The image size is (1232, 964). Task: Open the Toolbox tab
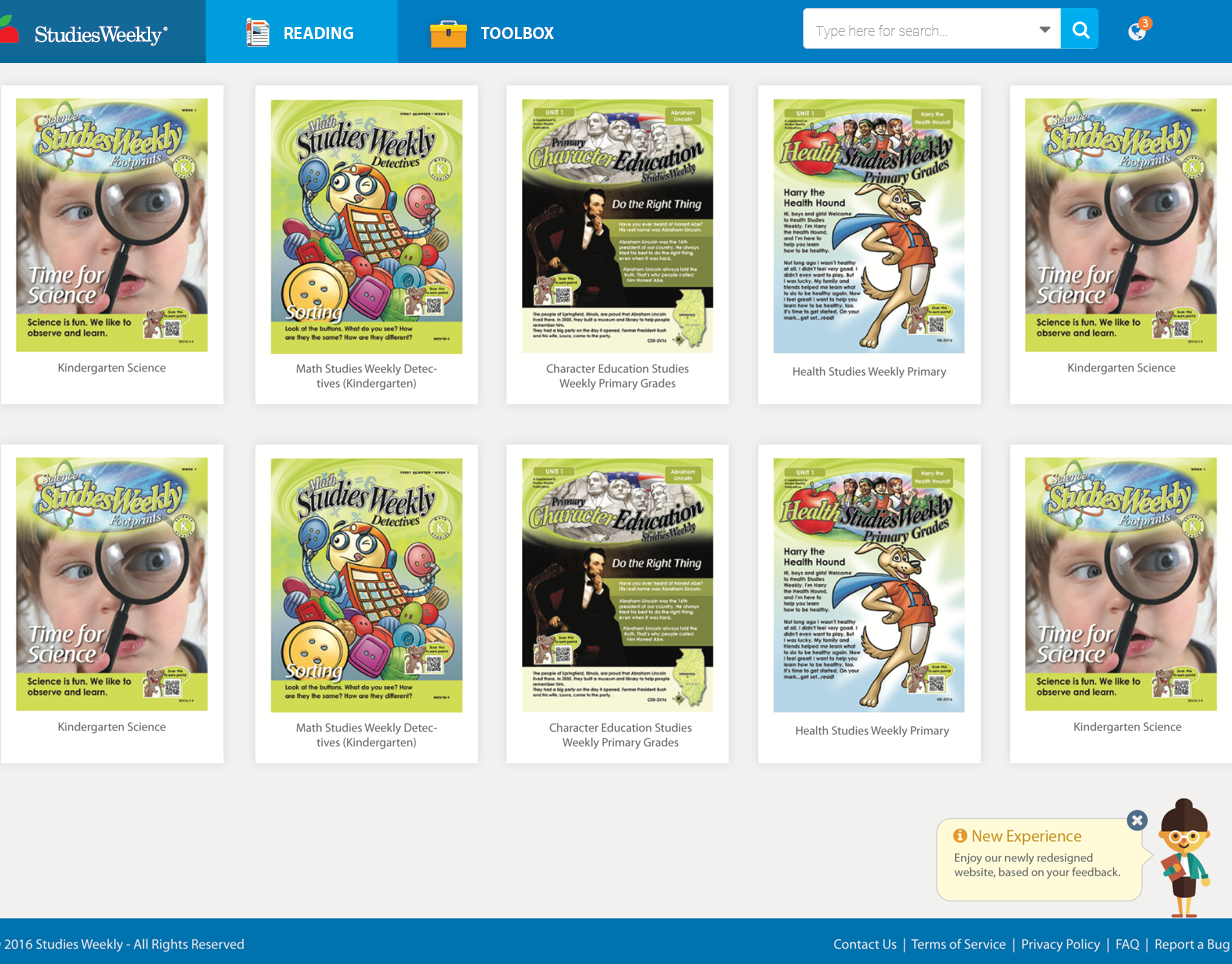(x=492, y=32)
